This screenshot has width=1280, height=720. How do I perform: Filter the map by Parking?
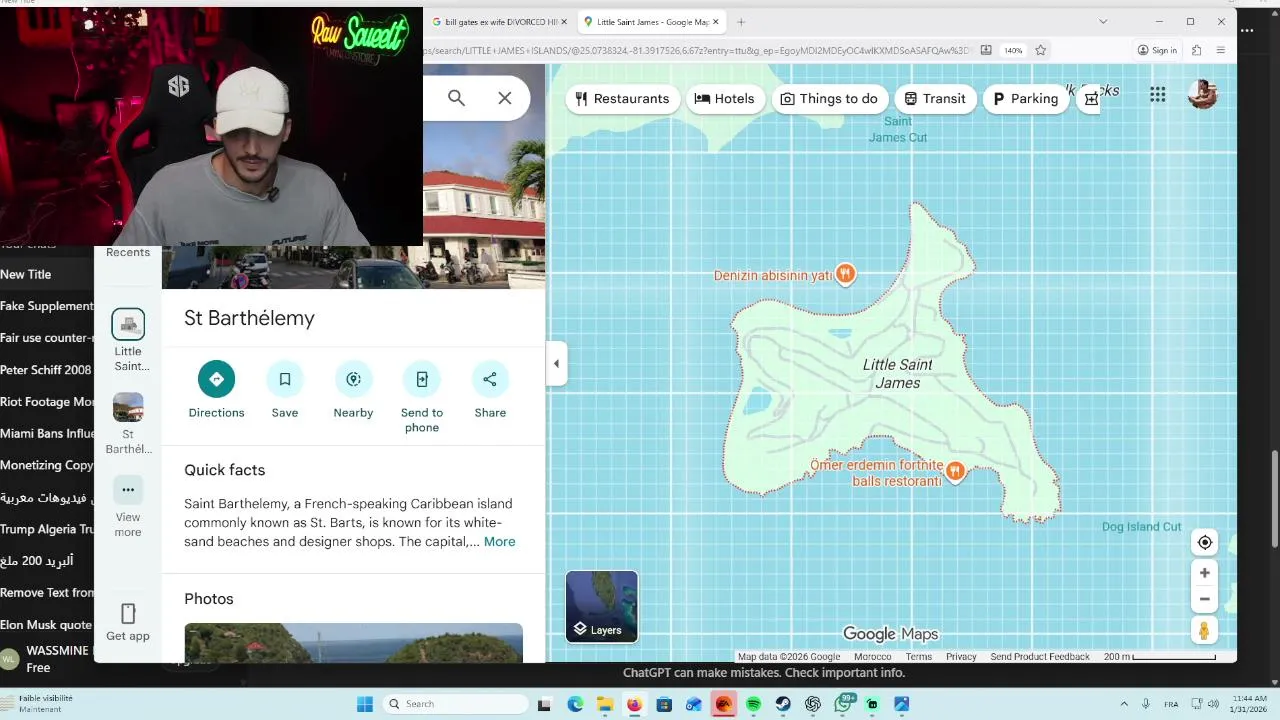click(1025, 98)
